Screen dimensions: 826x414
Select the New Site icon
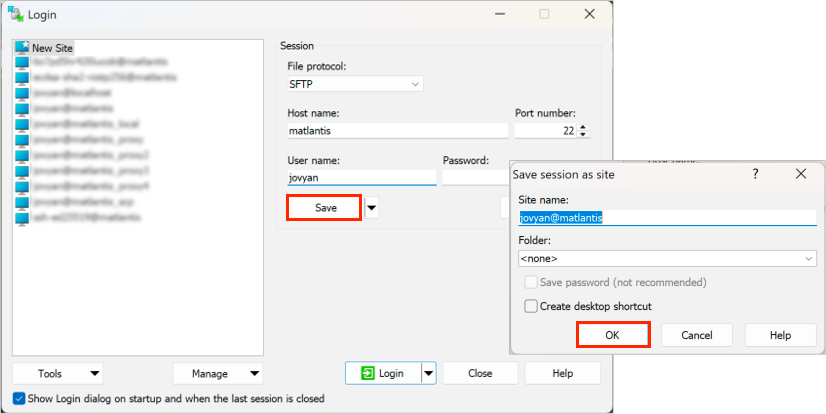pyautogui.click(x=22, y=47)
